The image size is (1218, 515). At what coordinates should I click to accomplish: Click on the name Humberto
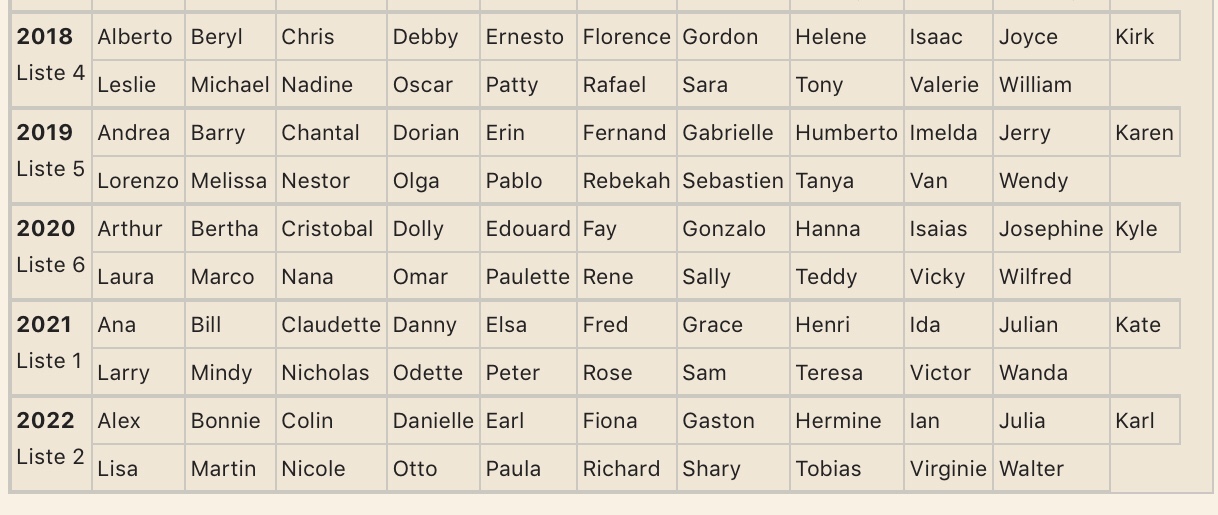(846, 133)
